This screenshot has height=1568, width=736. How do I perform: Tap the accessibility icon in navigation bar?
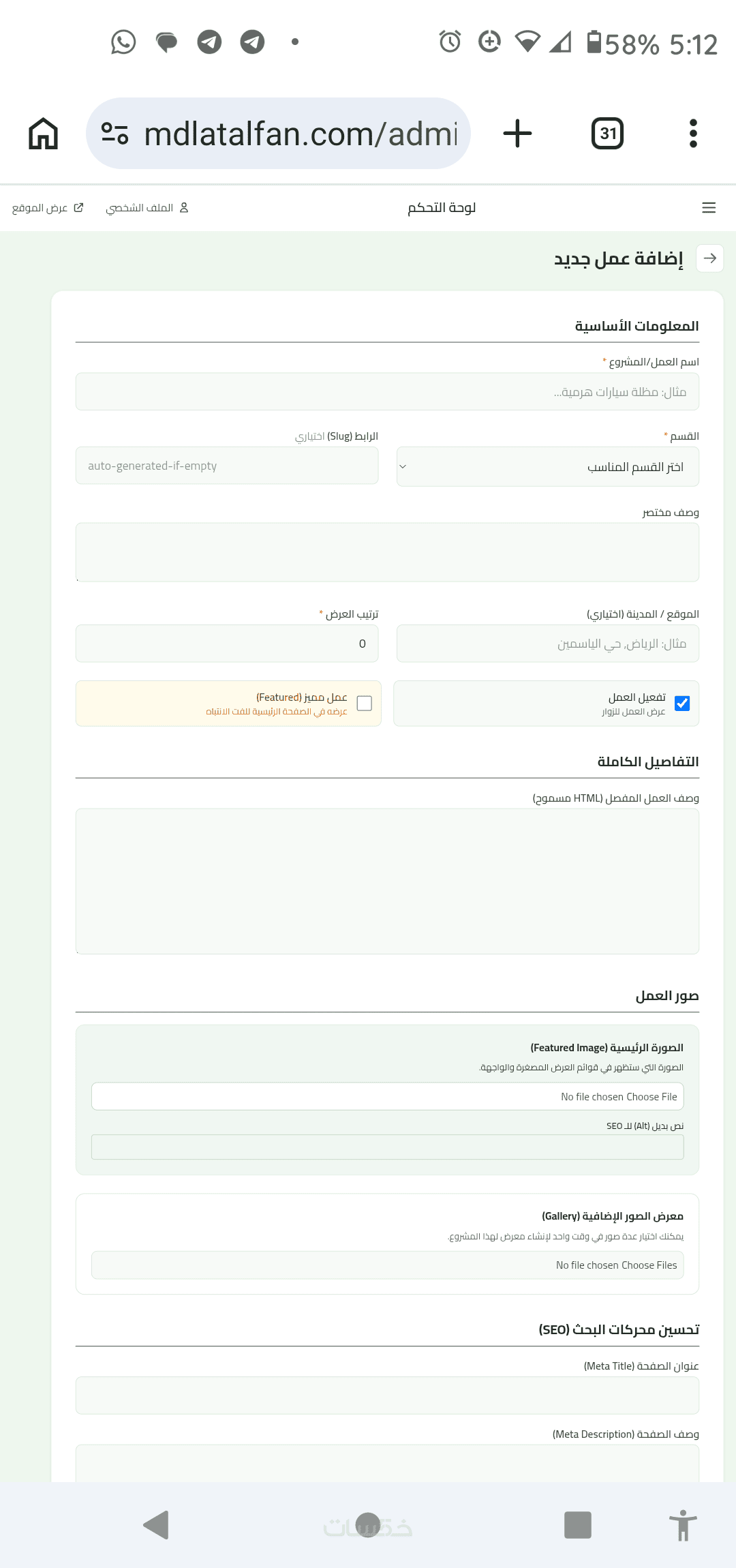click(683, 1525)
